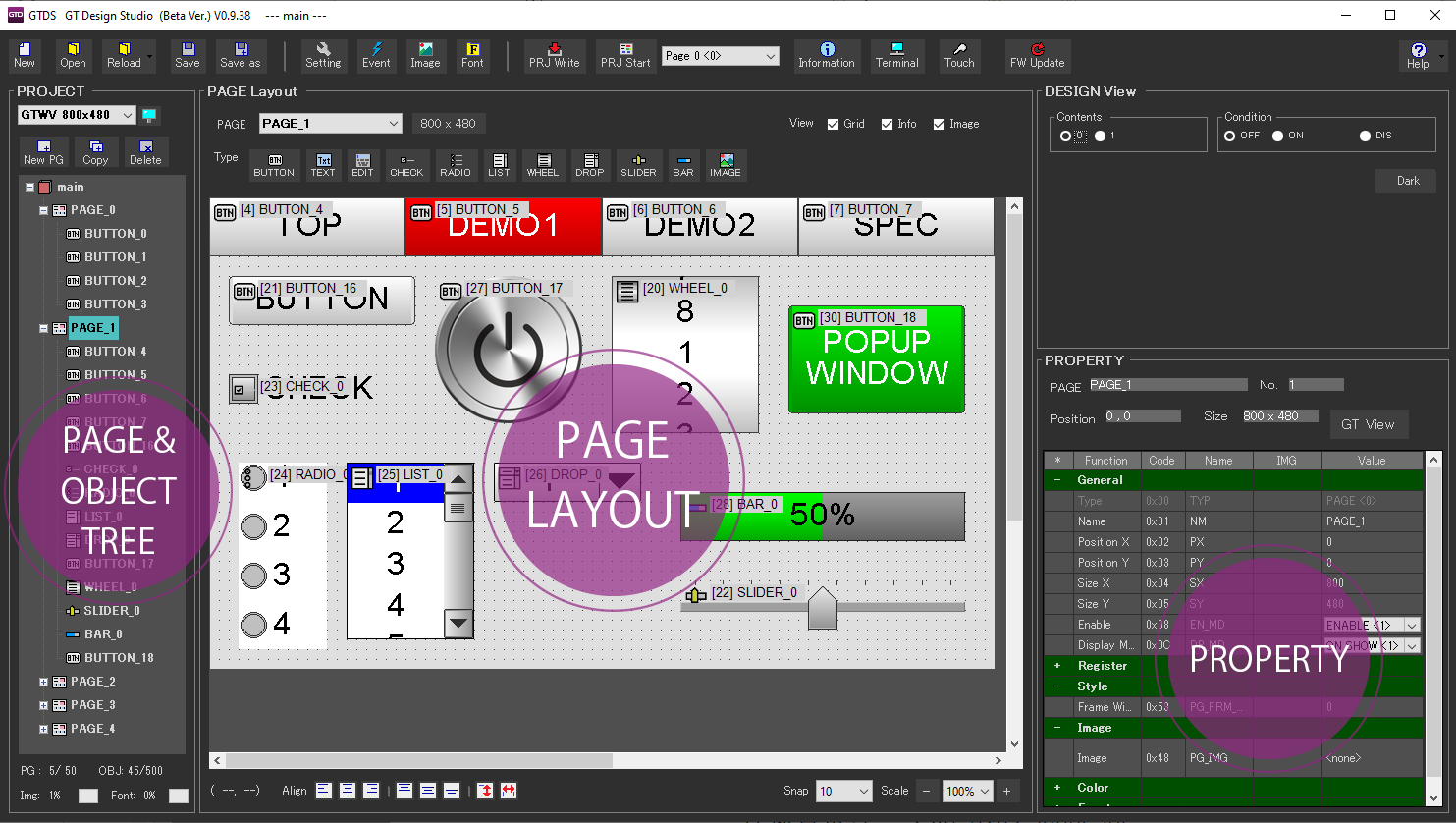Select the WHEEL object type icon
Screen dimensions: 1456x823
[542, 165]
